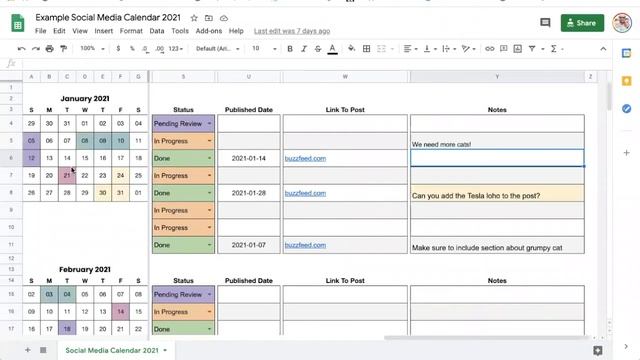Image resolution: width=640 pixels, height=360 pixels.
Task: Open the comment history icon
Action: [545, 23]
